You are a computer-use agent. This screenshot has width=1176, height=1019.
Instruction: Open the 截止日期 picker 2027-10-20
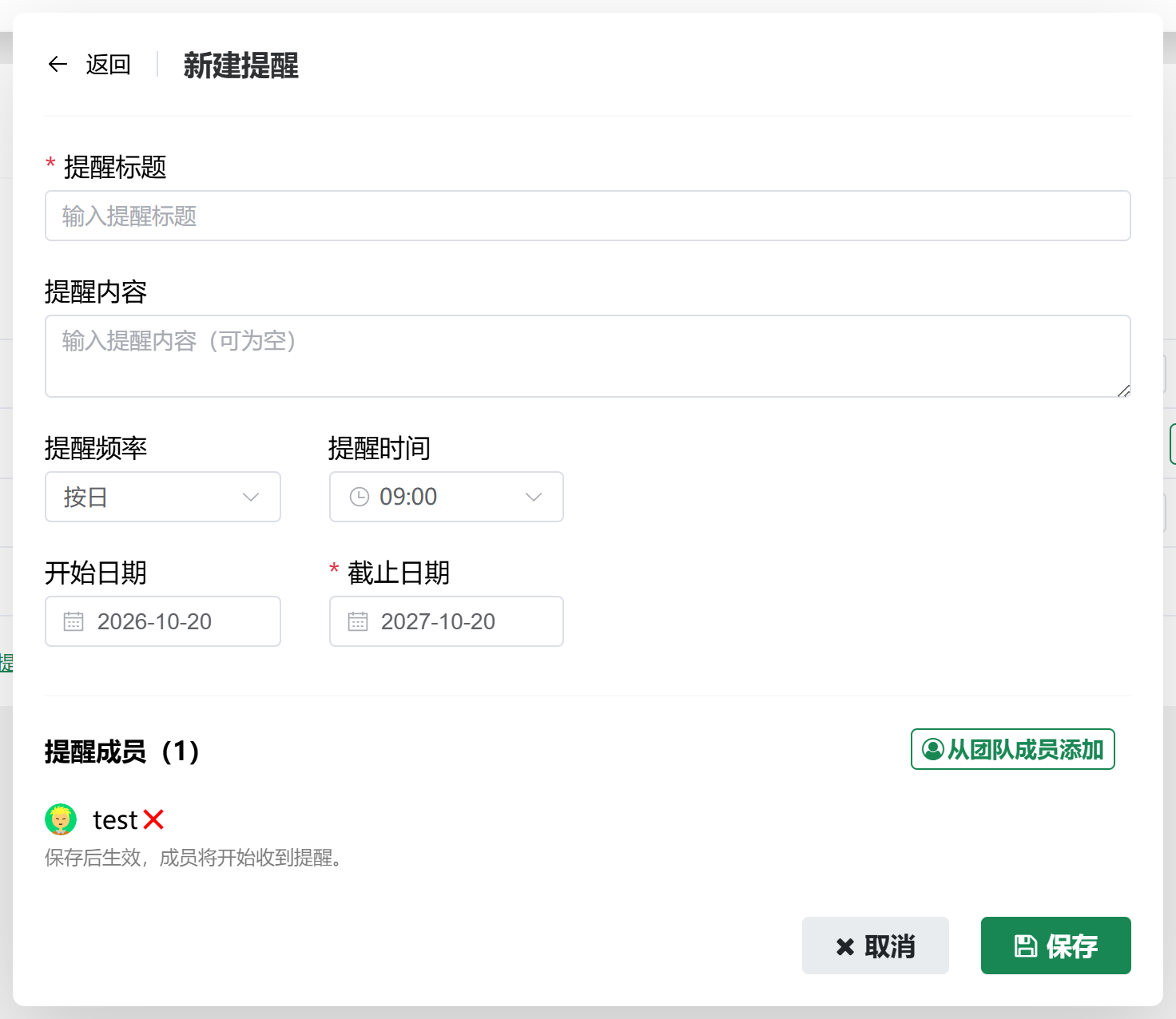coord(446,621)
